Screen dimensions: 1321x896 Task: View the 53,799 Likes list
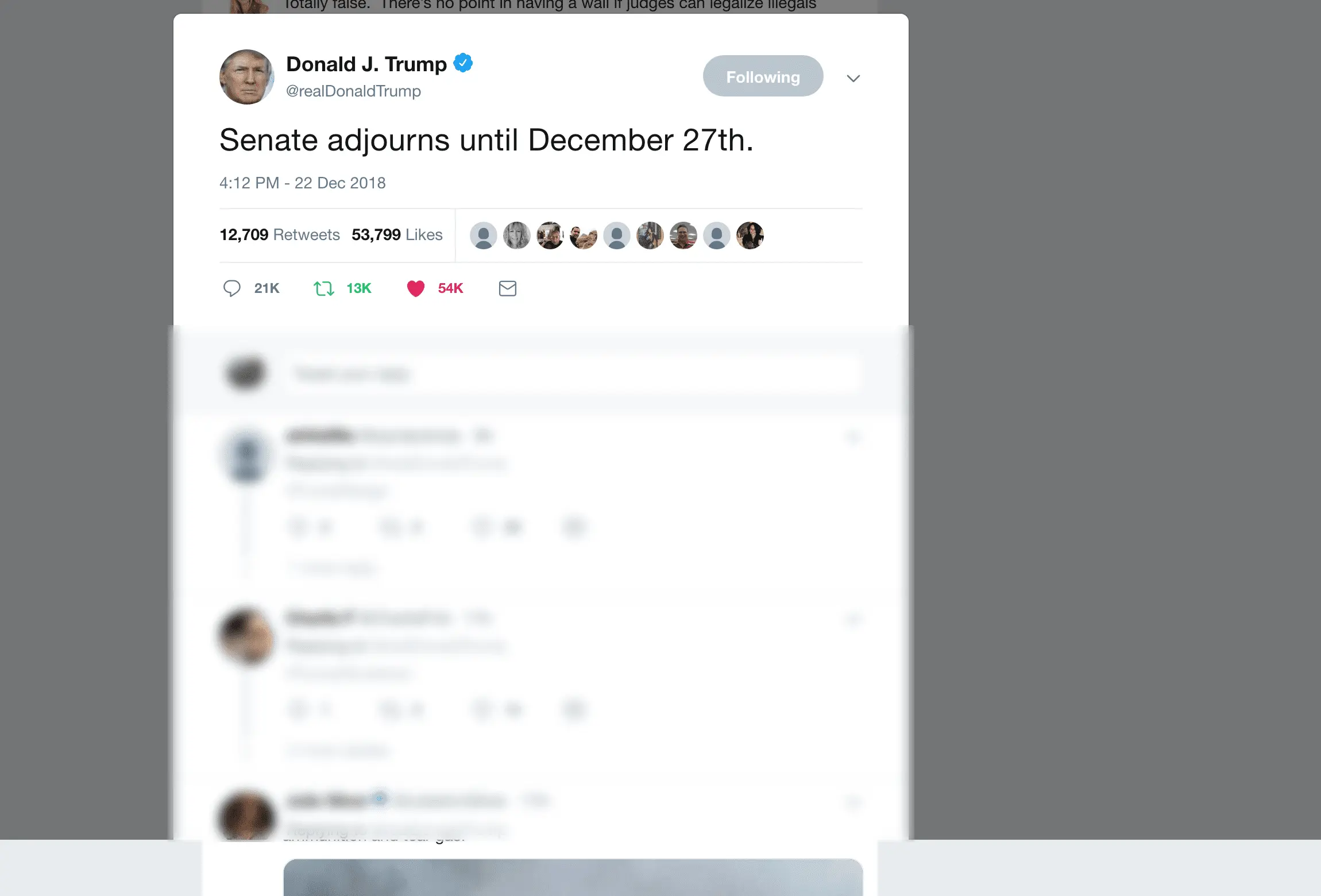click(x=397, y=234)
